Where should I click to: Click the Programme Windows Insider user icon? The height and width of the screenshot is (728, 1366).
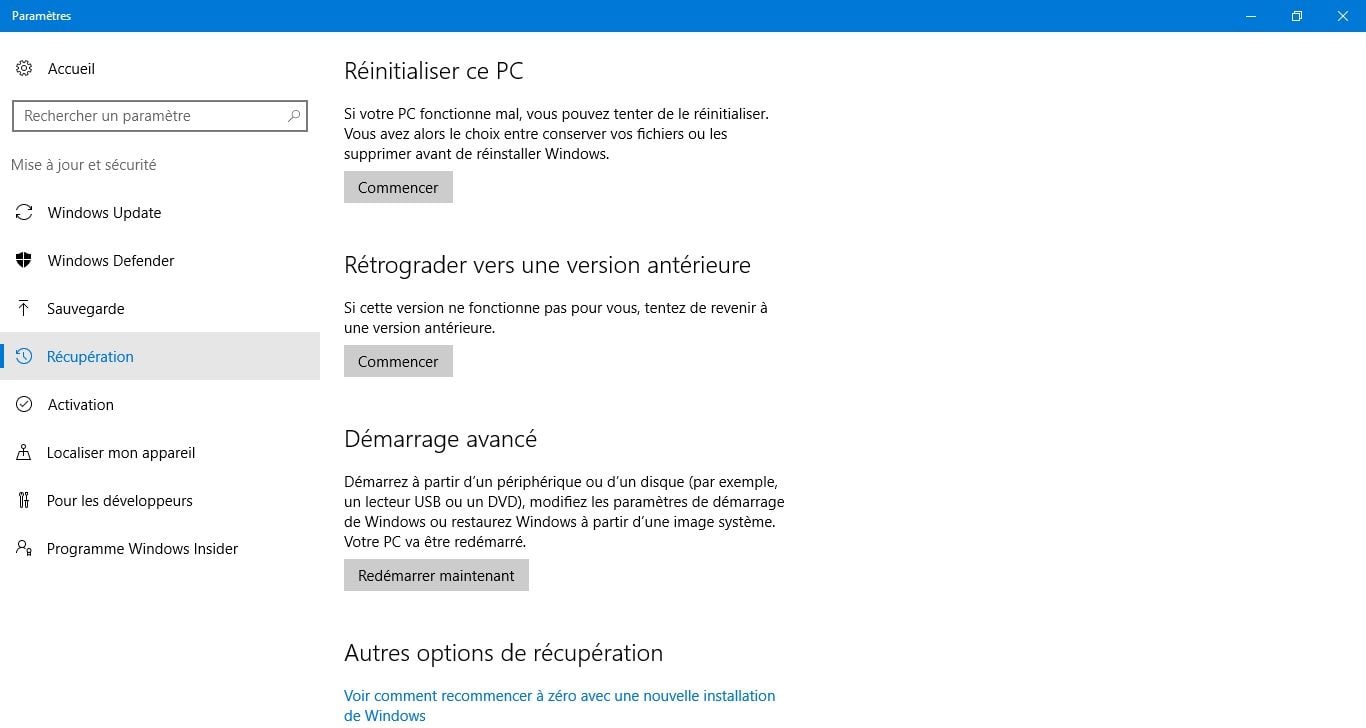[x=24, y=549]
